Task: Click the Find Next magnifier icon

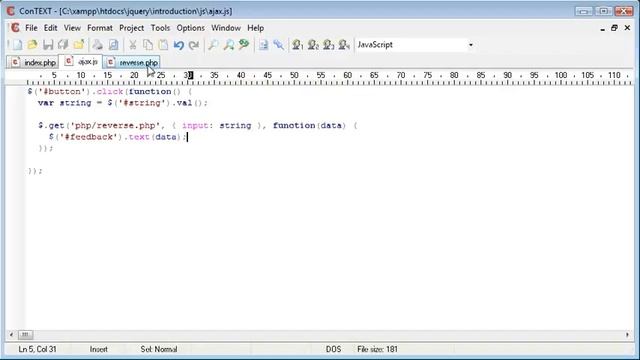Action: click(229, 45)
